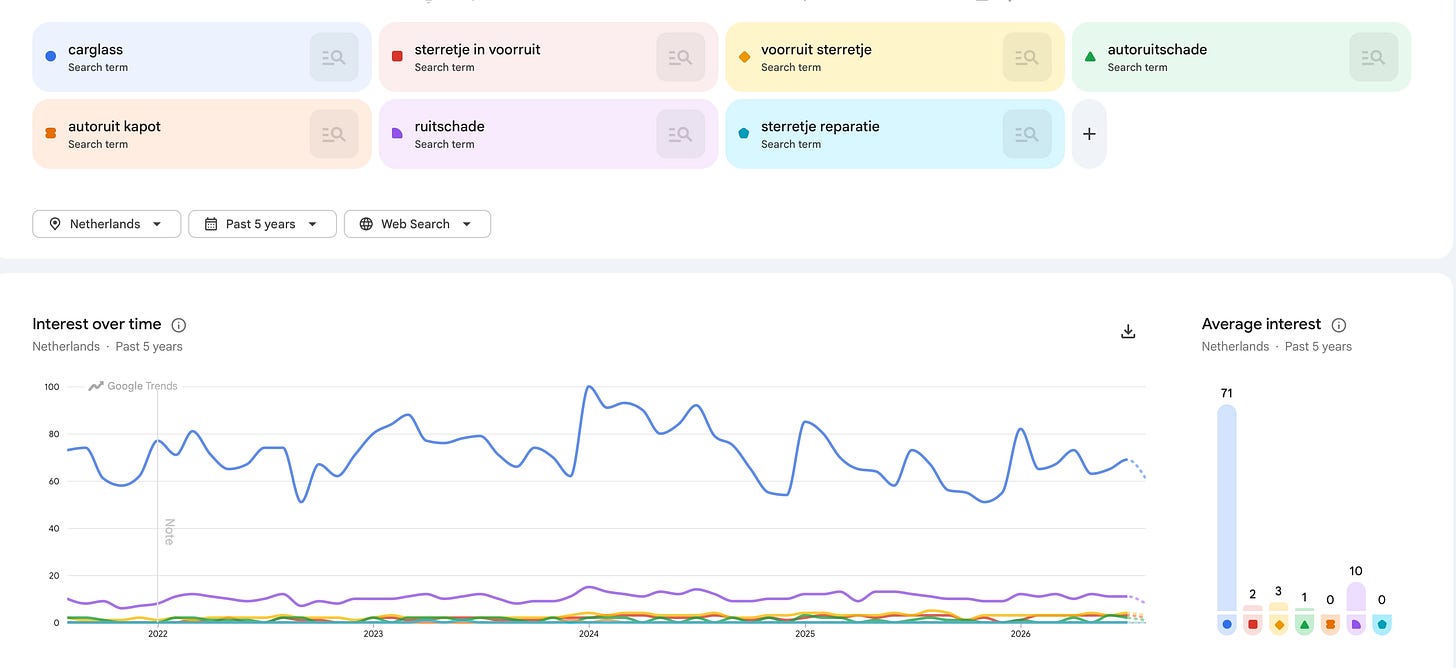Click explore icon on voorruit sterretje card
The width and height of the screenshot is (1456, 668).
coord(1027,57)
